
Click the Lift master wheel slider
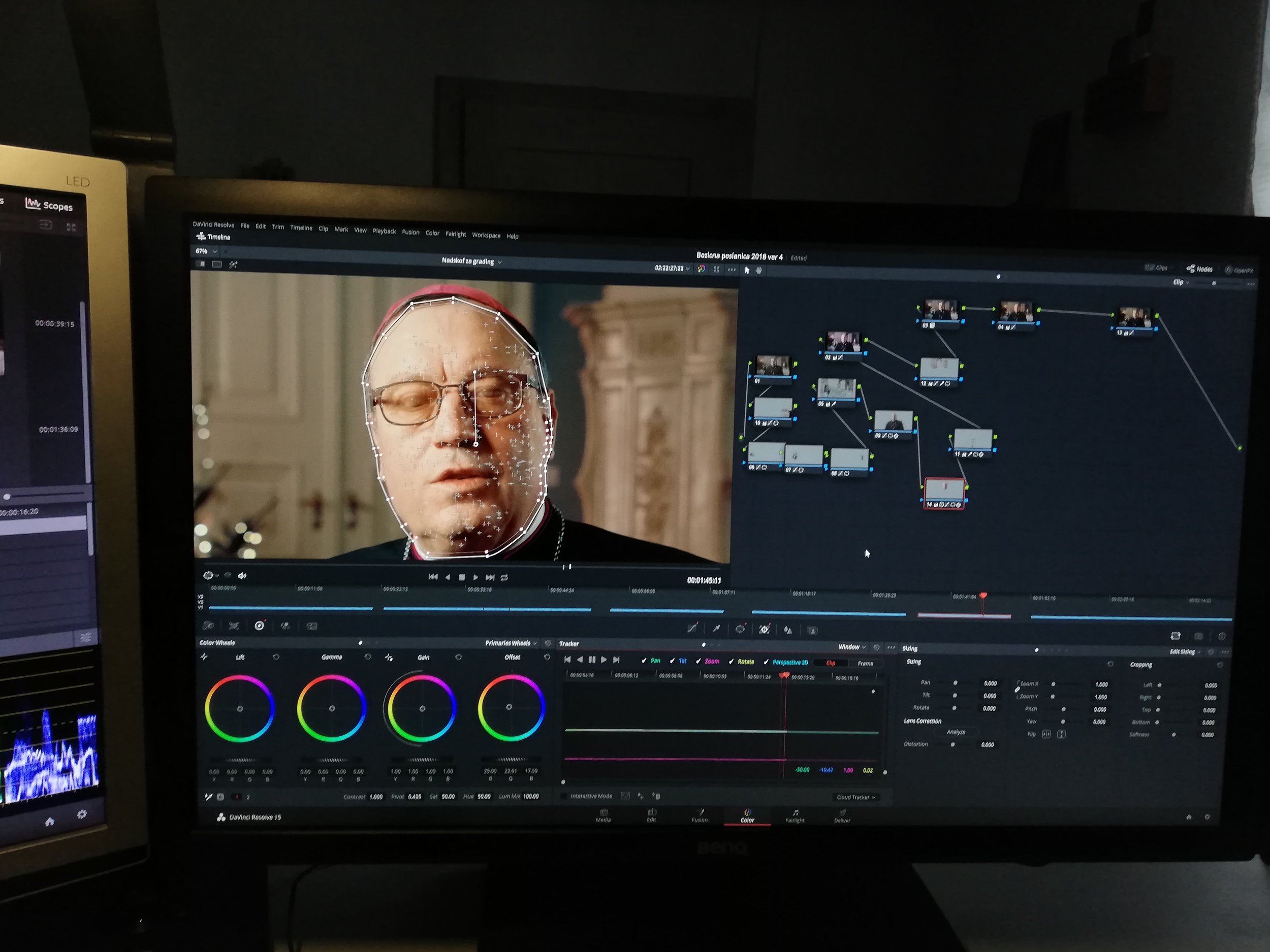point(241,760)
